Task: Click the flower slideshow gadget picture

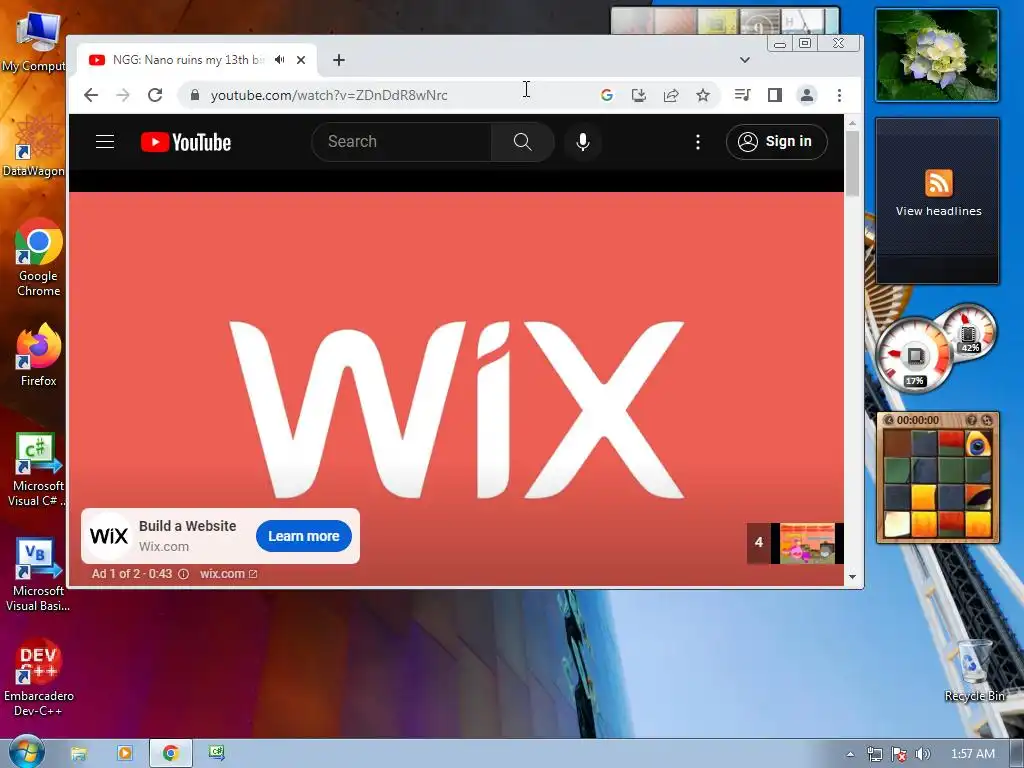Action: point(937,56)
